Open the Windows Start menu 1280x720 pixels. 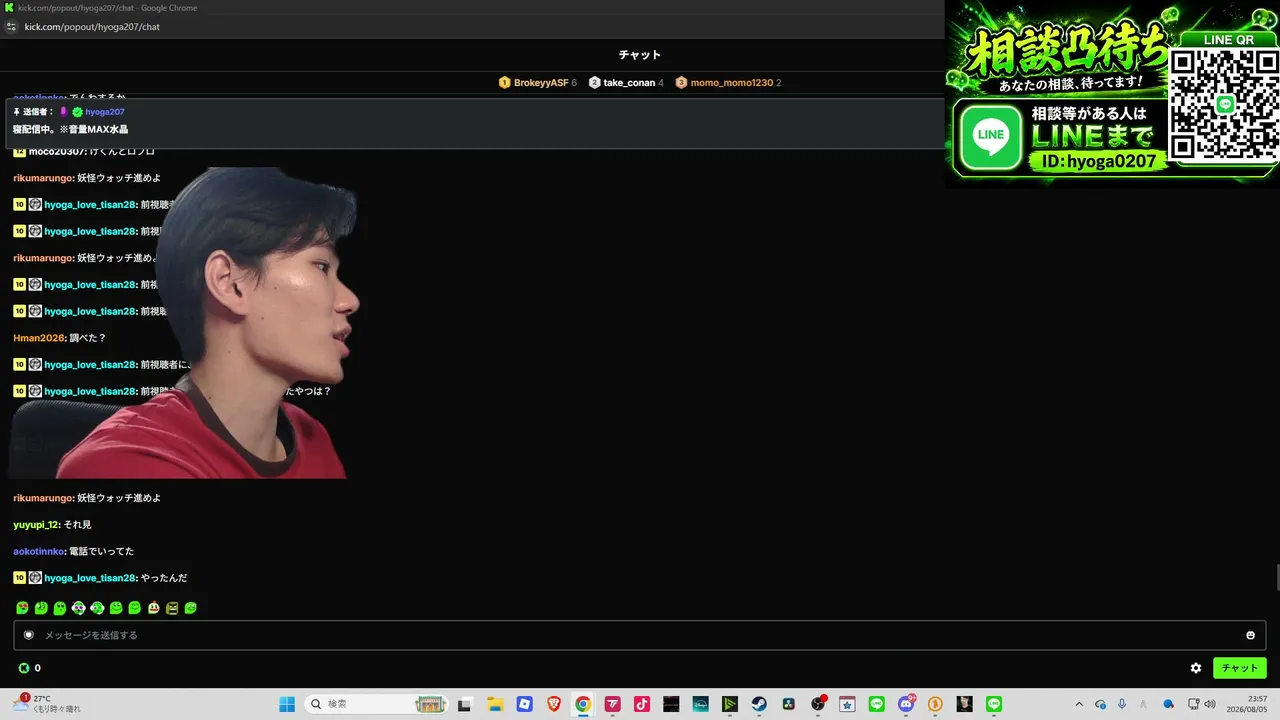pyautogui.click(x=287, y=704)
